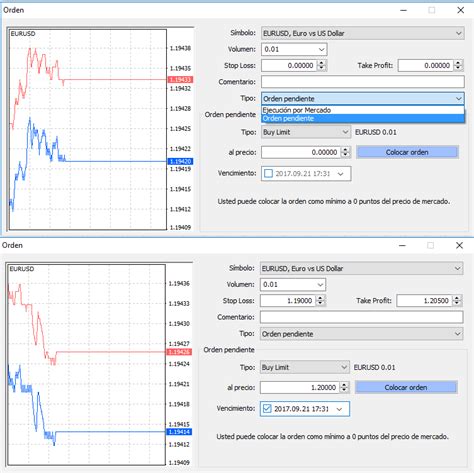The image size is (474, 473).
Task: Uncheck Vencimiento checkbox in lower window
Action: pos(267,409)
